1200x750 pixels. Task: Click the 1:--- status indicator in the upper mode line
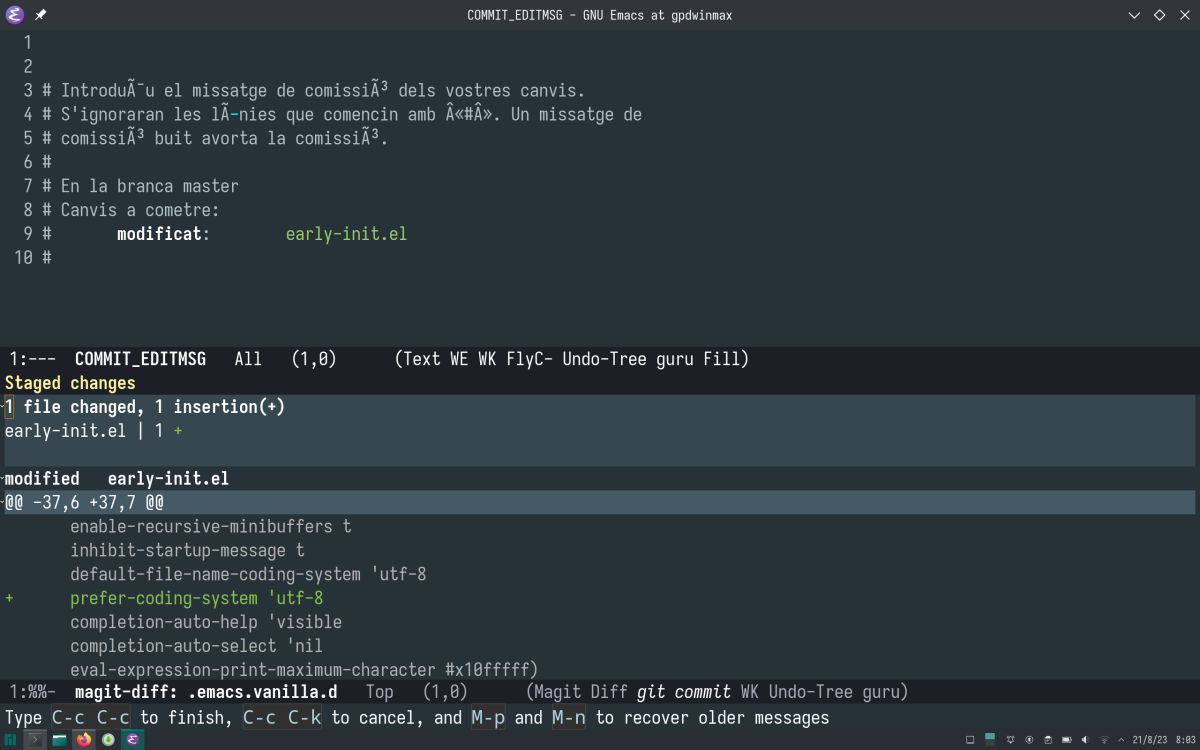32,359
